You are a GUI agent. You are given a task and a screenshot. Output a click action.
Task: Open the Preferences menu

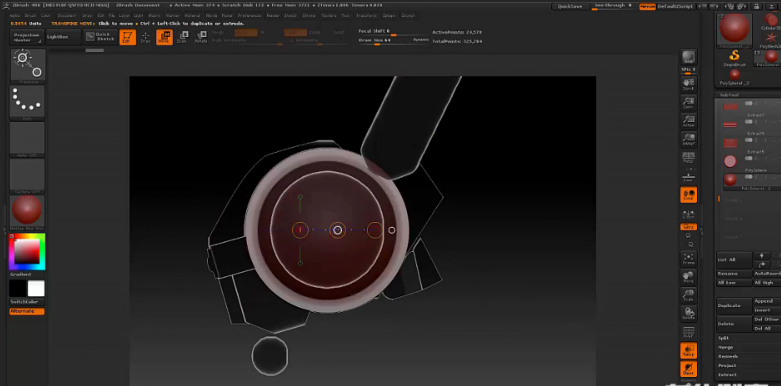[x=249, y=15]
